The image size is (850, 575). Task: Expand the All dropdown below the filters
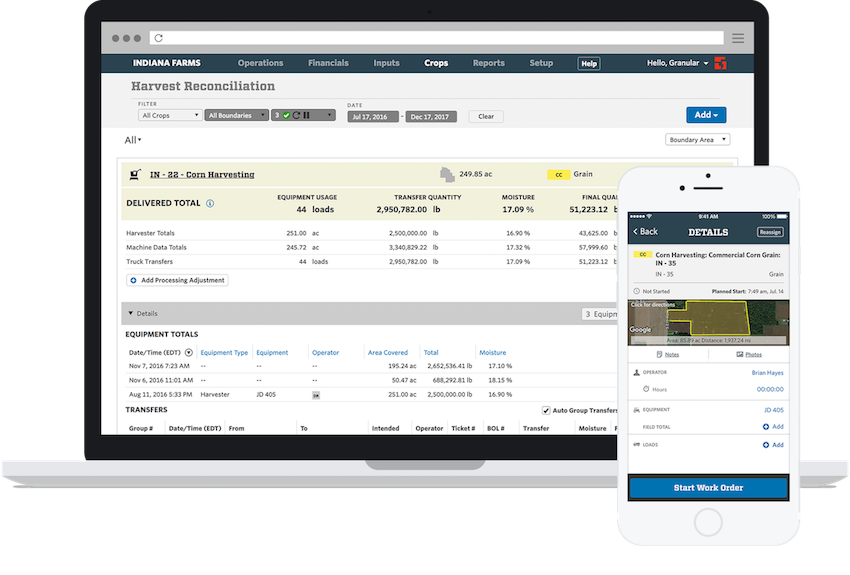[x=133, y=140]
